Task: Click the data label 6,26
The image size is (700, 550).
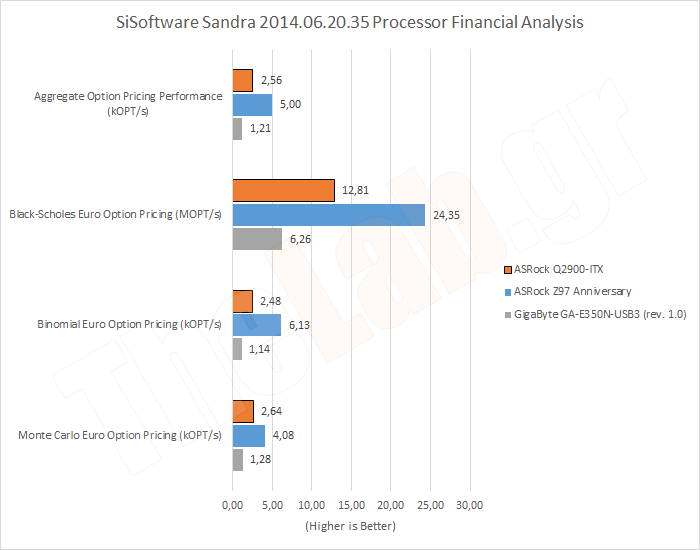Action: click(300, 239)
